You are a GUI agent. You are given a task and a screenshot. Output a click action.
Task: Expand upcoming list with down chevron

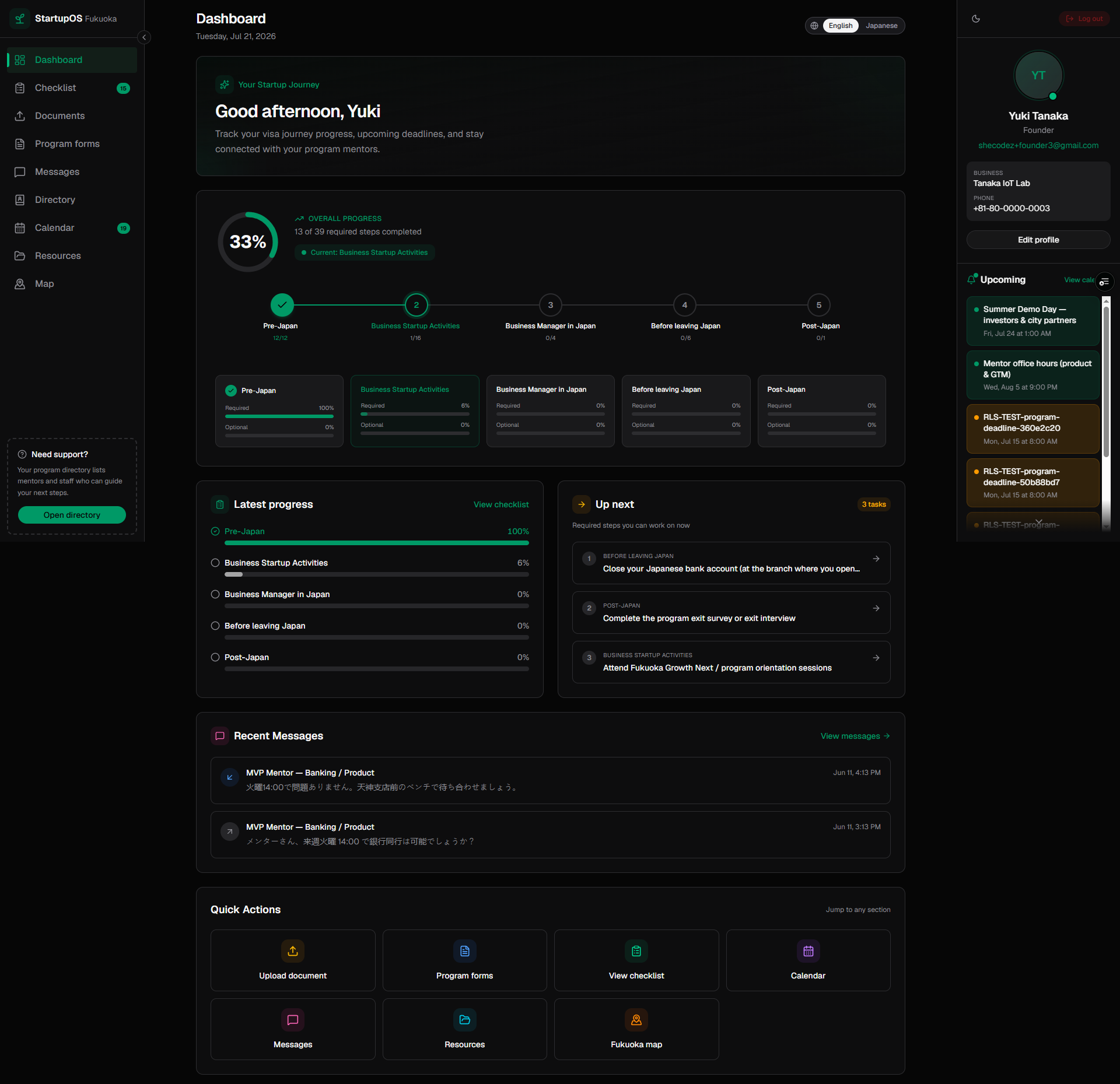(x=1038, y=522)
